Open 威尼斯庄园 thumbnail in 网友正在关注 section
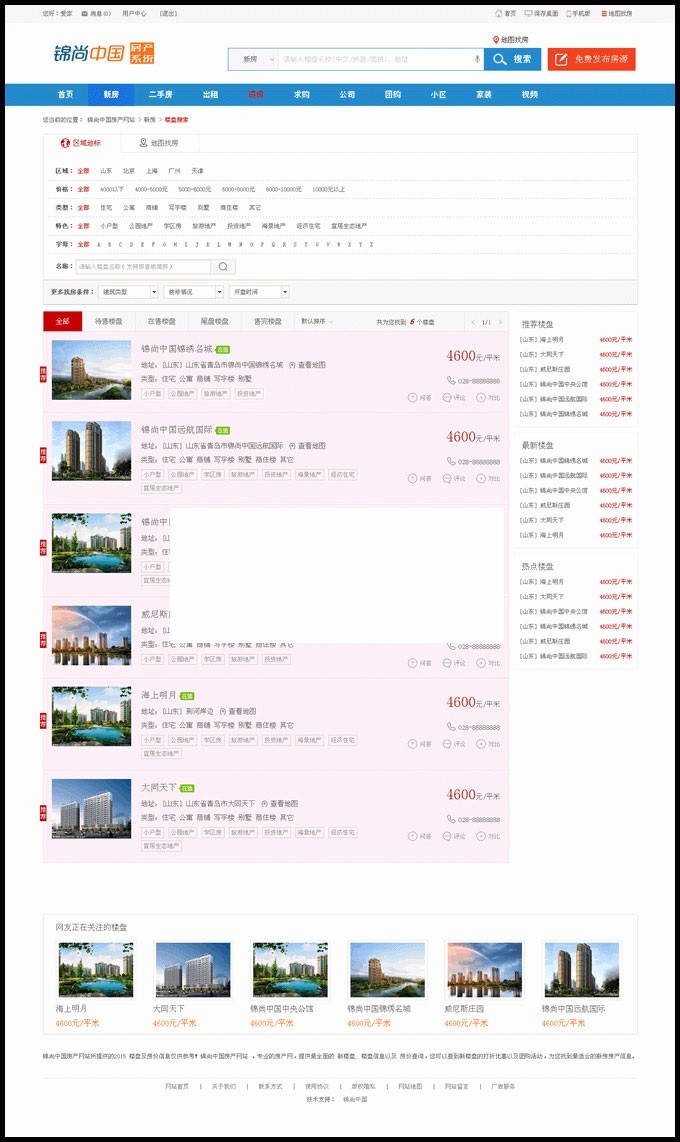This screenshot has width=680, height=1142. point(485,969)
